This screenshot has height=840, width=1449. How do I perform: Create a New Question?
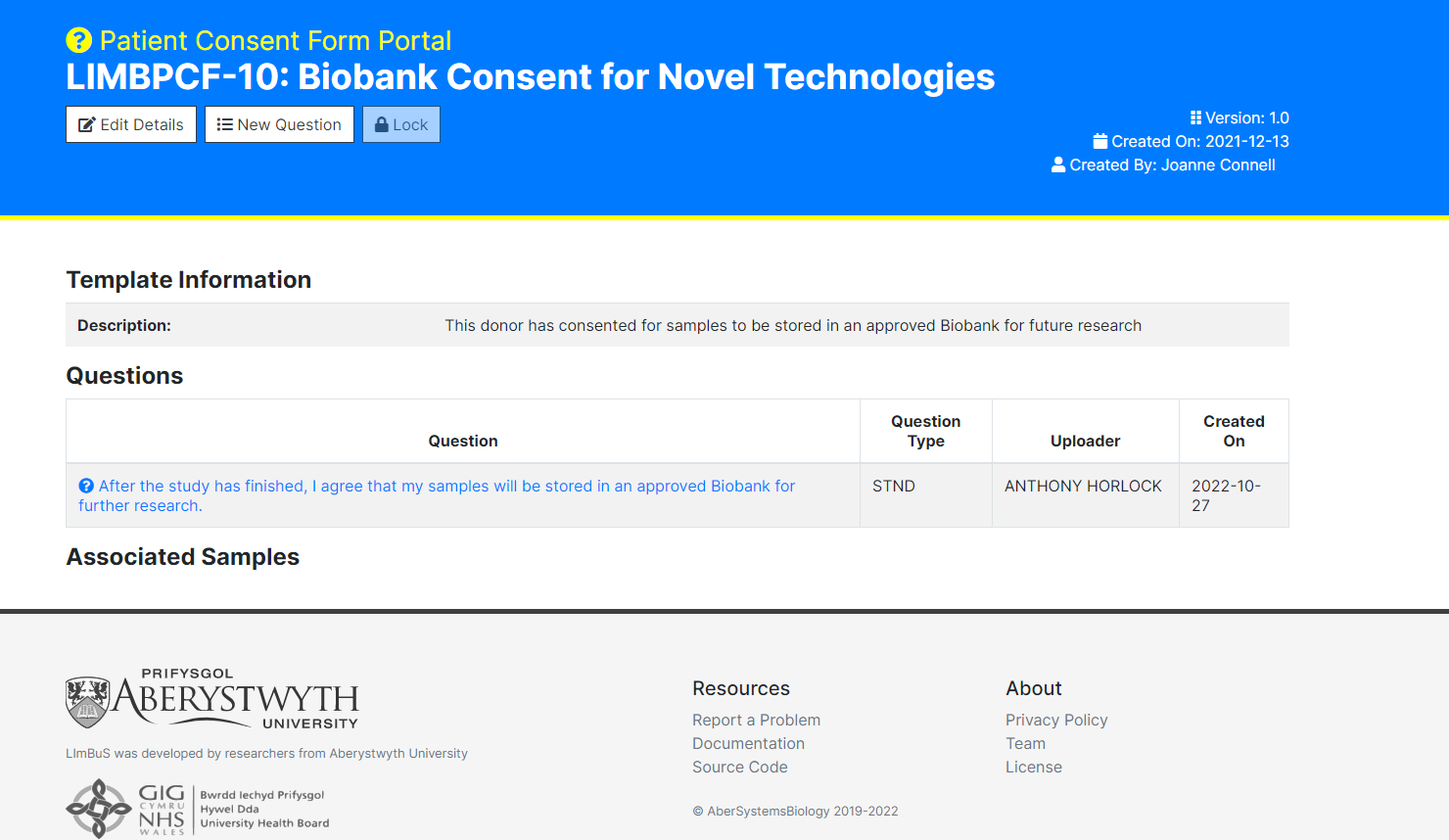pyautogui.click(x=279, y=124)
